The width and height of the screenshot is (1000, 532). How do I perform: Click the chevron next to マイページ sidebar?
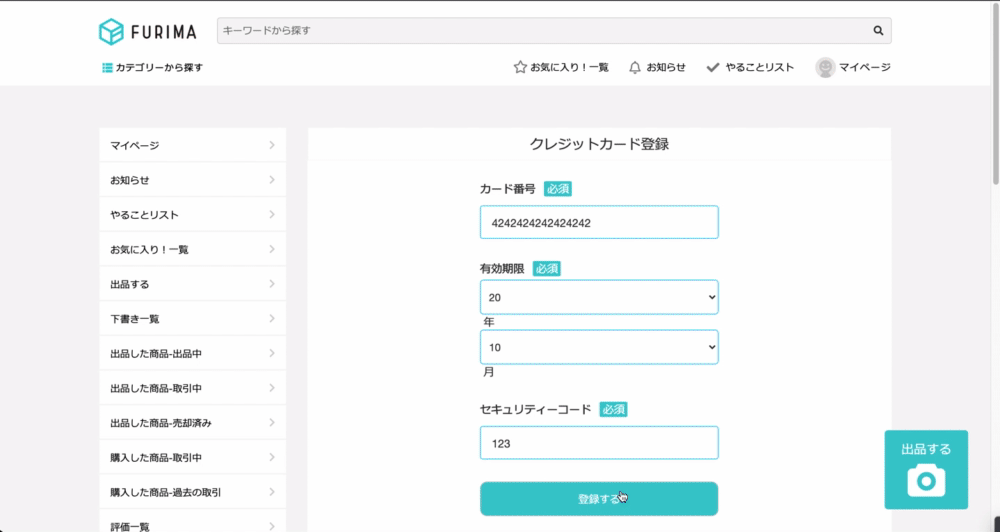(x=272, y=145)
